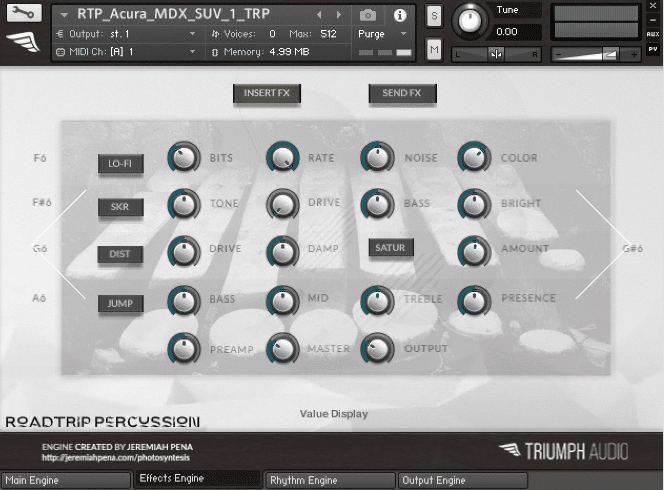Minimize the instrument with the minus button
This screenshot has height=490, width=664.
click(x=653, y=20)
